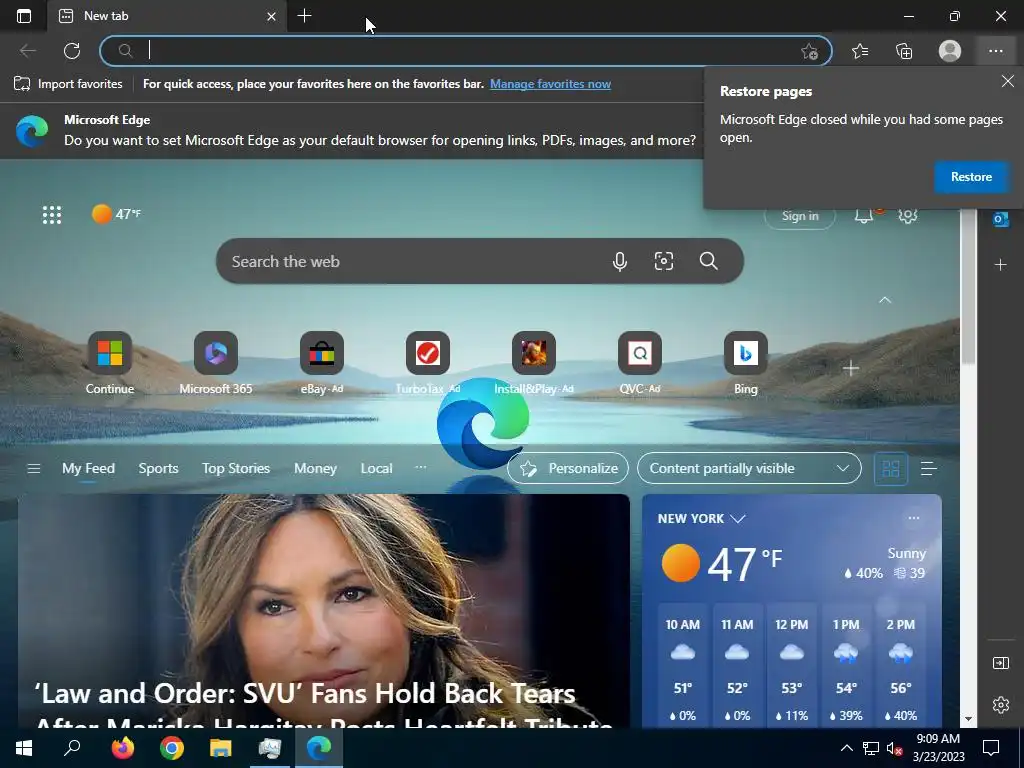
Task: Click the Personalize button
Action: coord(568,468)
